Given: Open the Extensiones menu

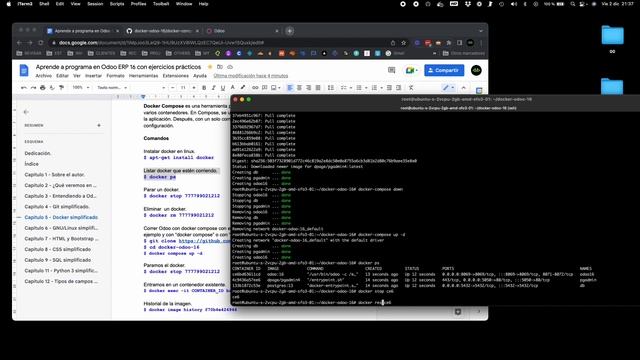Looking at the screenshot, I should (176, 76).
